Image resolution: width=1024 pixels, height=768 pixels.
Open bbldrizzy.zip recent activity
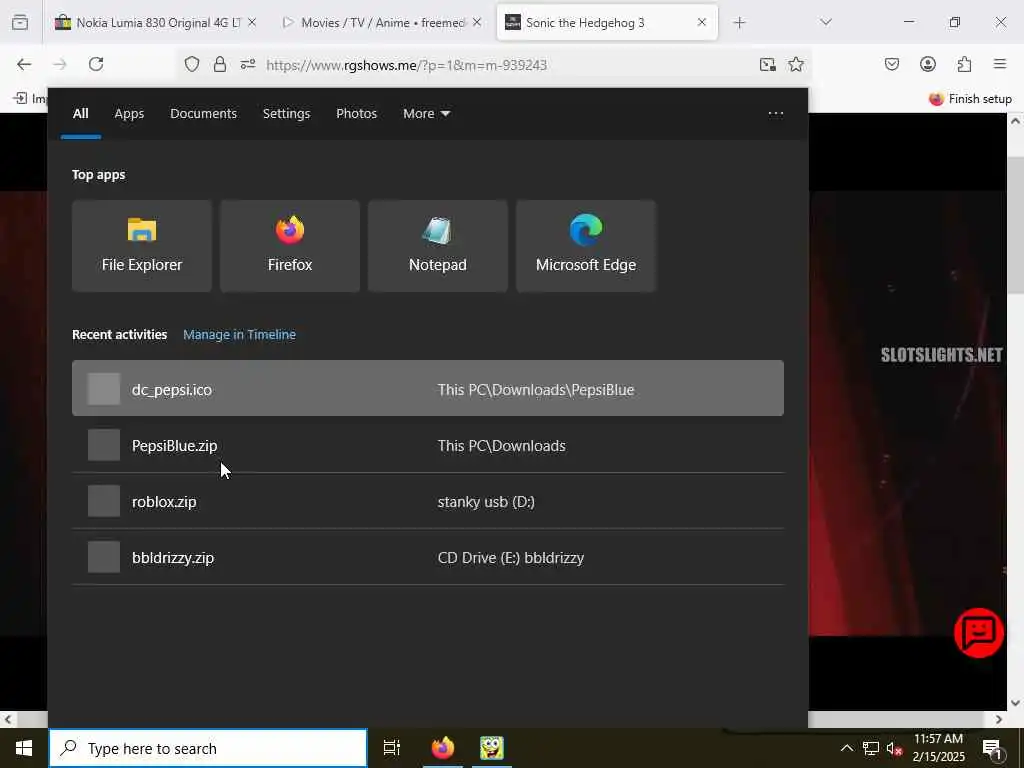coord(428,558)
